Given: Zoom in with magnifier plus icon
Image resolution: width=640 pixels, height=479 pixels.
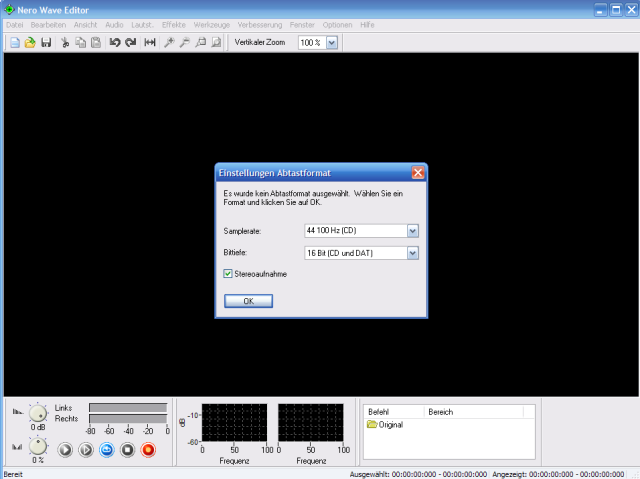Looking at the screenshot, I should [x=169, y=42].
